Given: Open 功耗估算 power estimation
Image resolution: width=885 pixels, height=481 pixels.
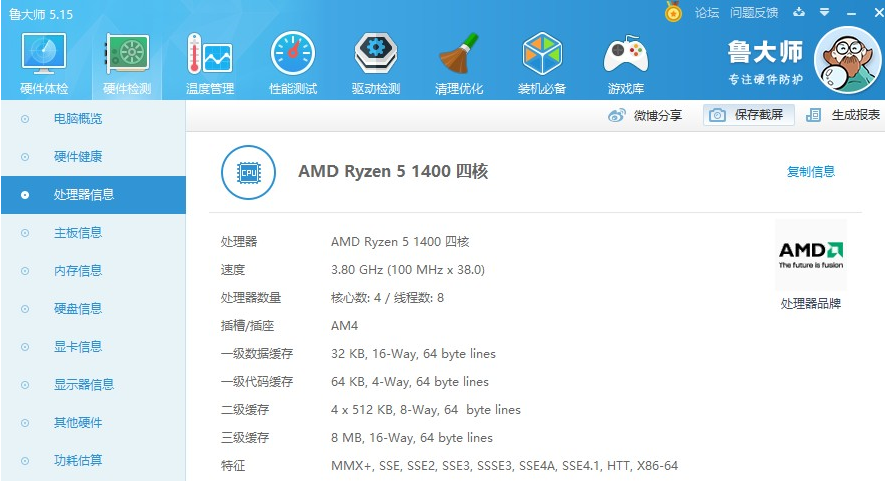Looking at the screenshot, I should point(78,461).
